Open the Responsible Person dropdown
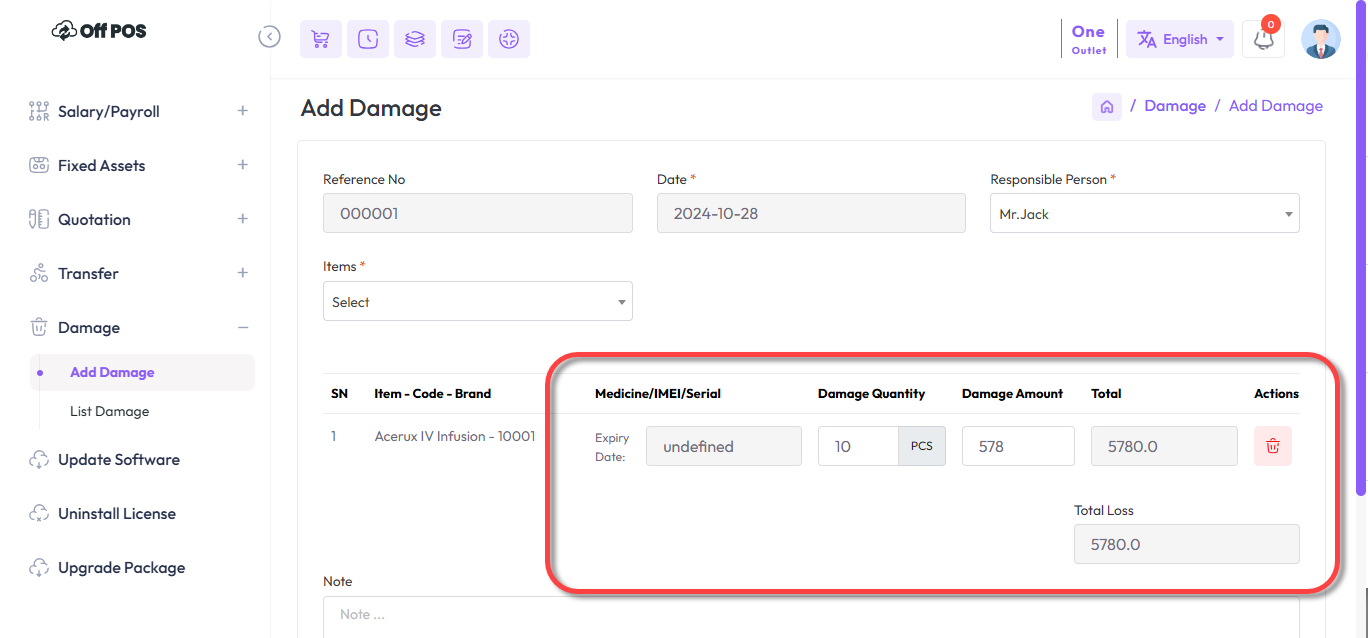Image resolution: width=1368 pixels, height=638 pixels. point(1144,214)
